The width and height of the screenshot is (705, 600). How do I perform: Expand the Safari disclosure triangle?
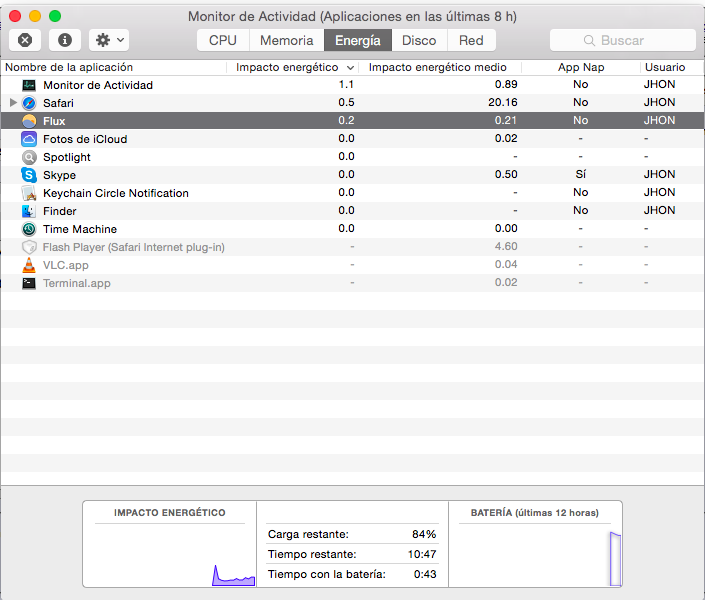click(13, 103)
